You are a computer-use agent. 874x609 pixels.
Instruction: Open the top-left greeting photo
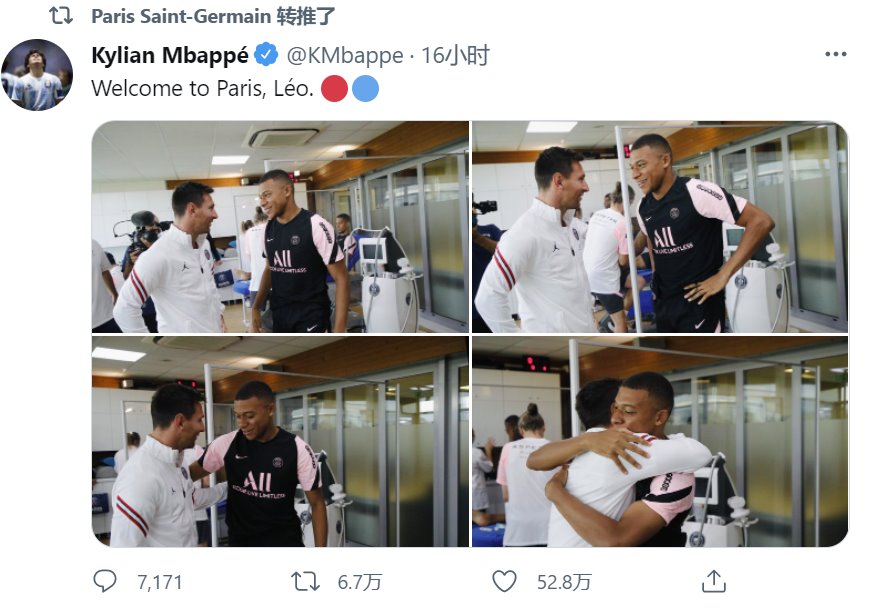(280, 227)
